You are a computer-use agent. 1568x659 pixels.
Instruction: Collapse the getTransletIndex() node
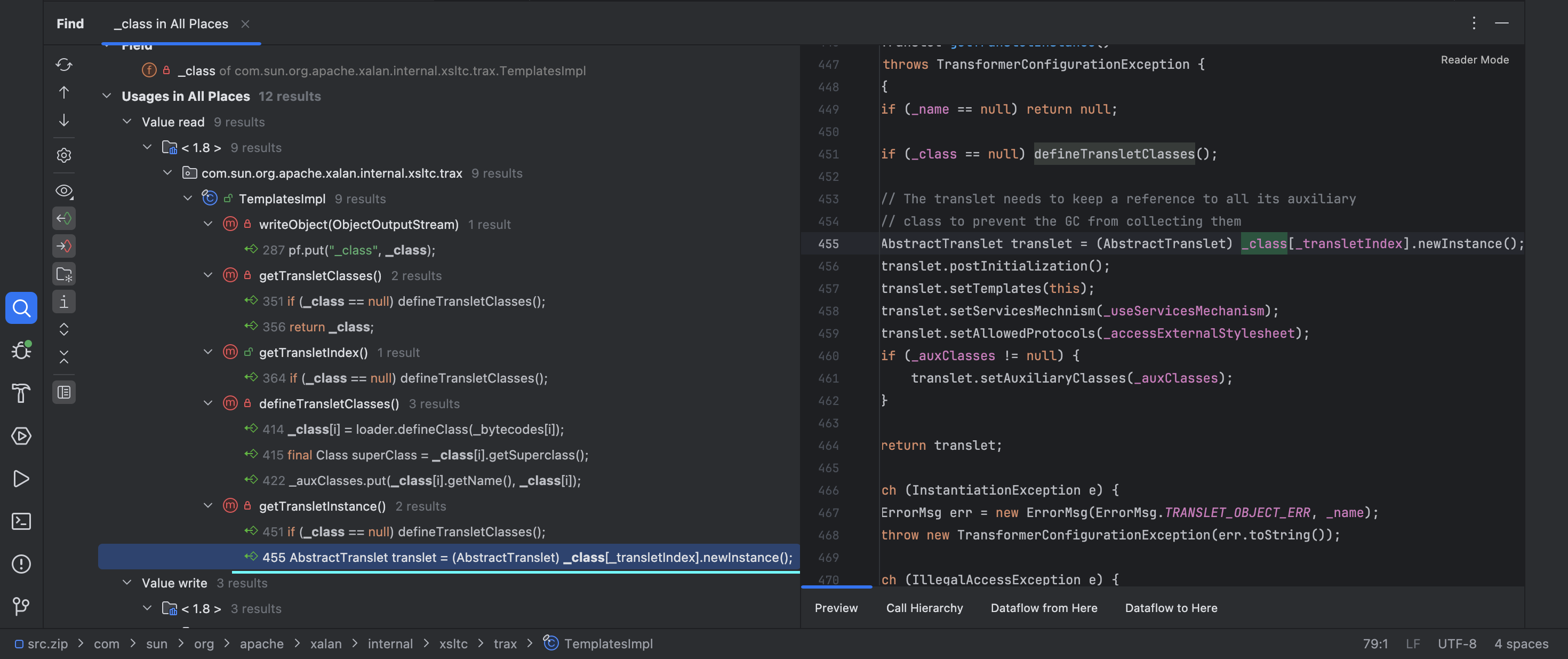tap(207, 352)
